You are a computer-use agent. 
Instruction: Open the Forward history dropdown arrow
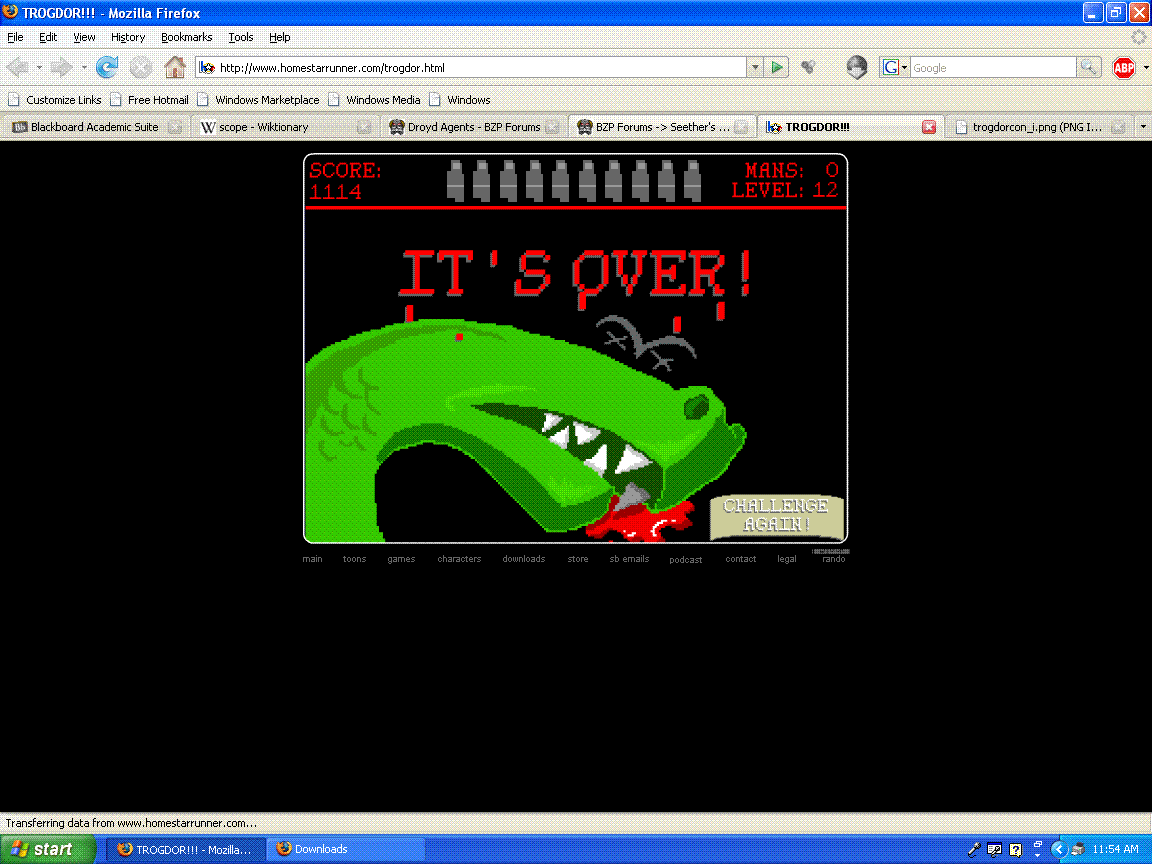click(x=84, y=68)
